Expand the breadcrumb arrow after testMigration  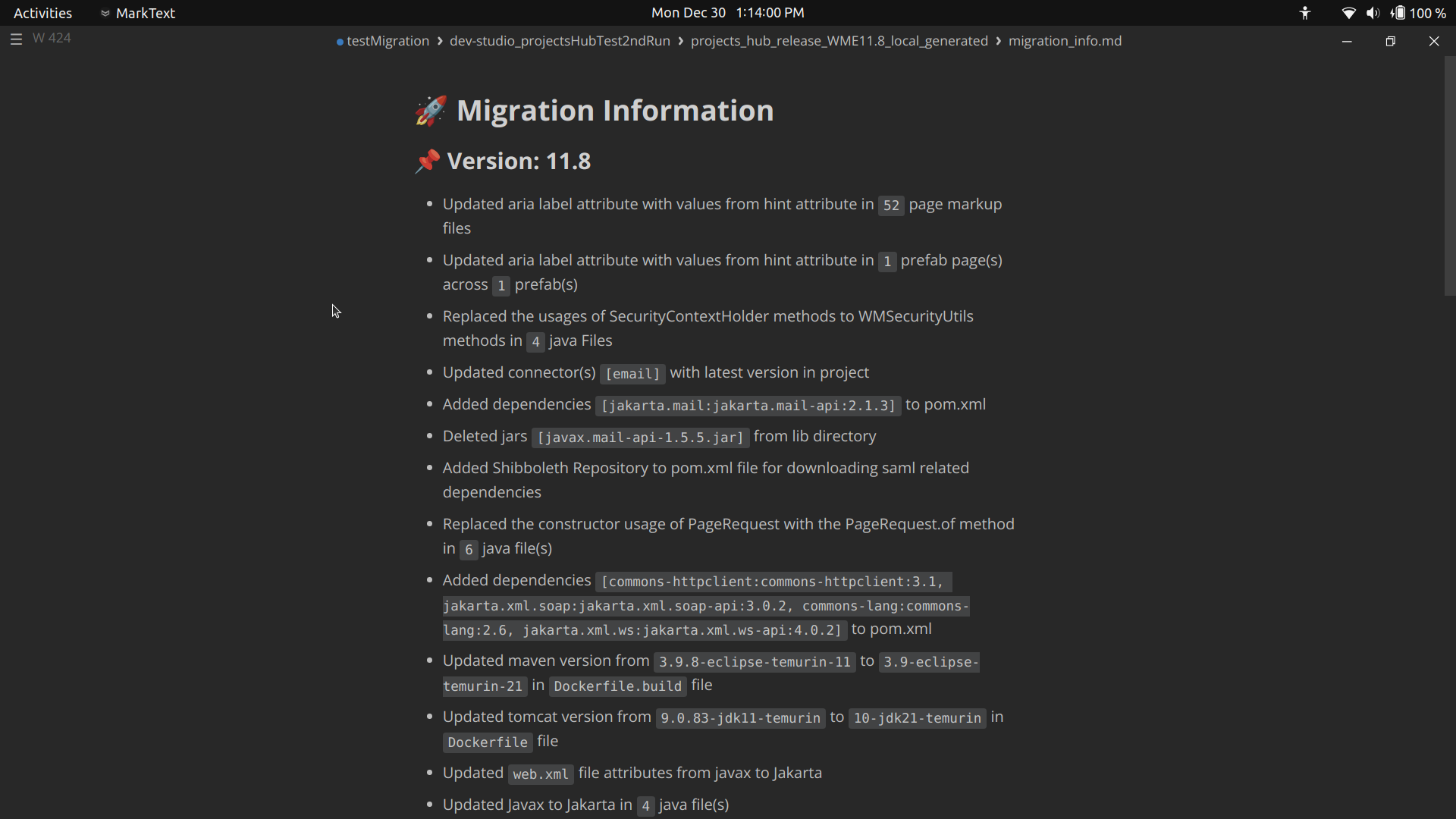point(440,41)
